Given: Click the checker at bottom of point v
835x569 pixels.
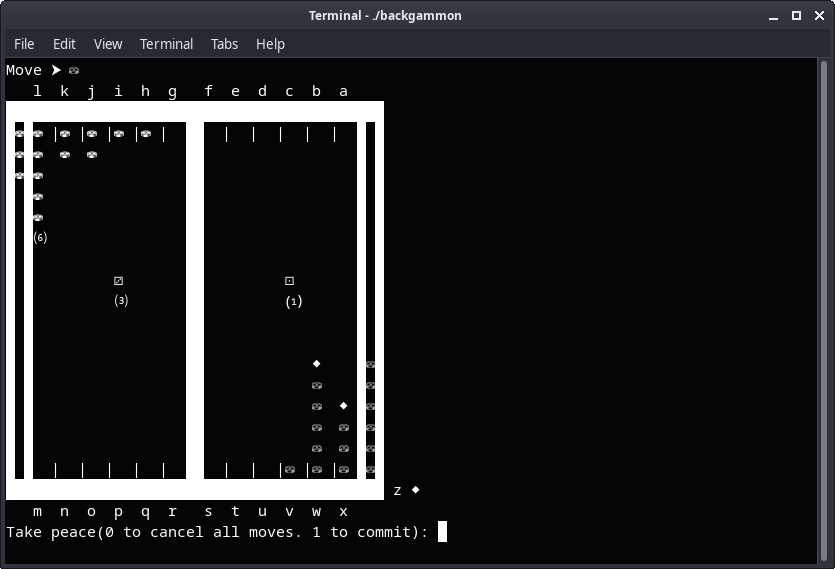Looking at the screenshot, I should [x=290, y=469].
